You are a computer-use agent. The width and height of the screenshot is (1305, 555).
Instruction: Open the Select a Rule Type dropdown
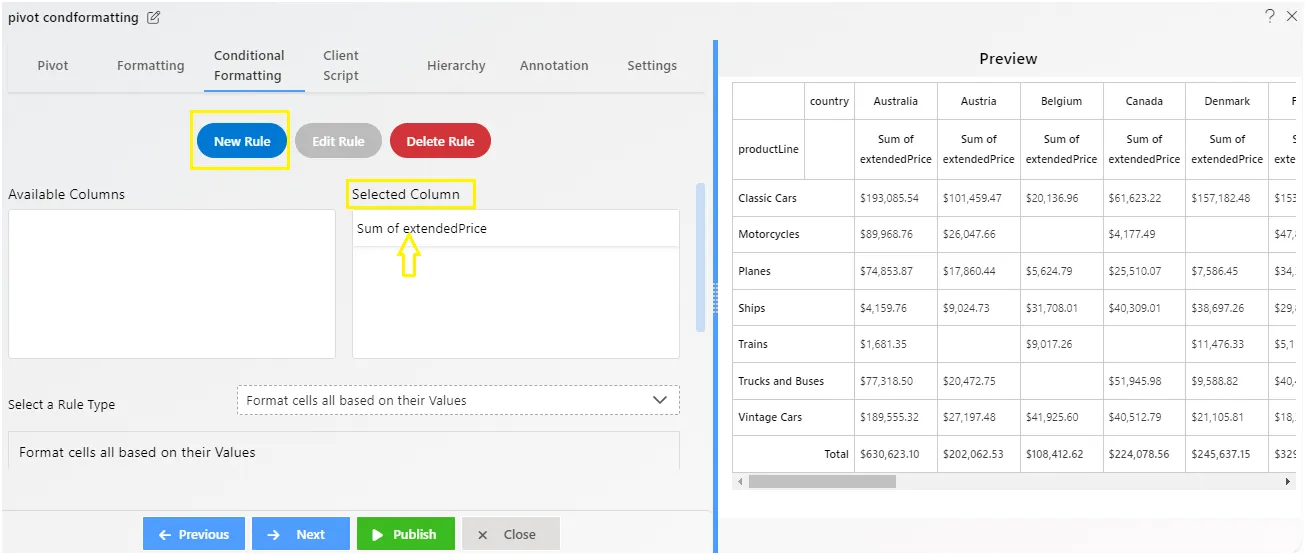(x=458, y=400)
